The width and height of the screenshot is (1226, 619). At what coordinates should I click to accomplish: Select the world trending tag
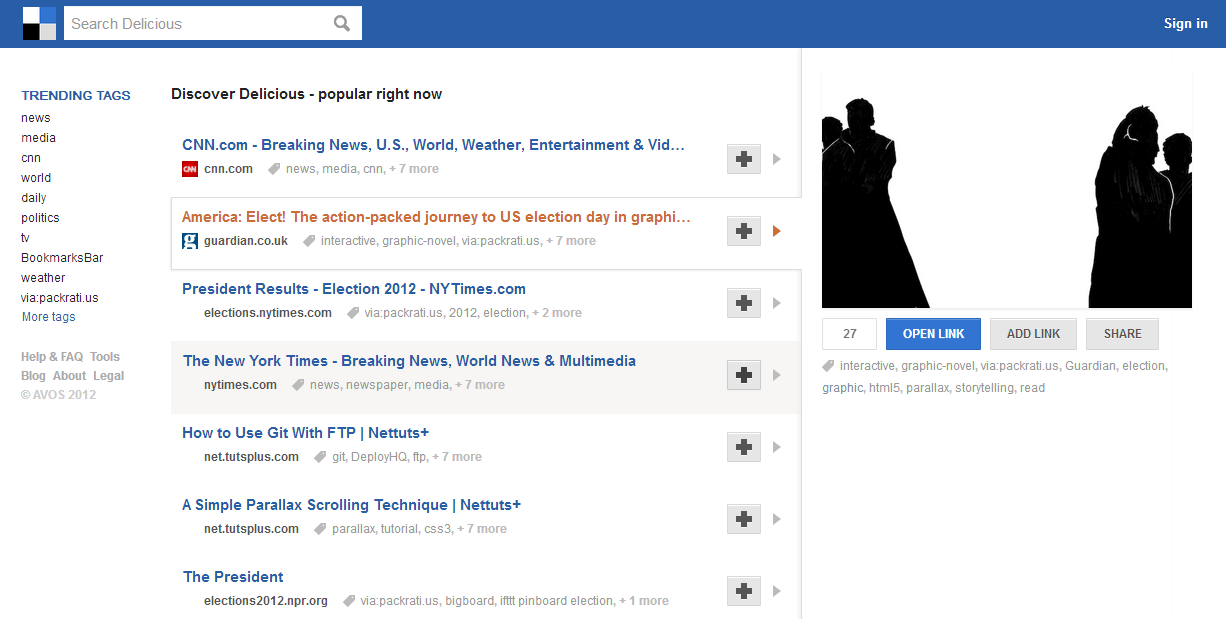[36, 178]
